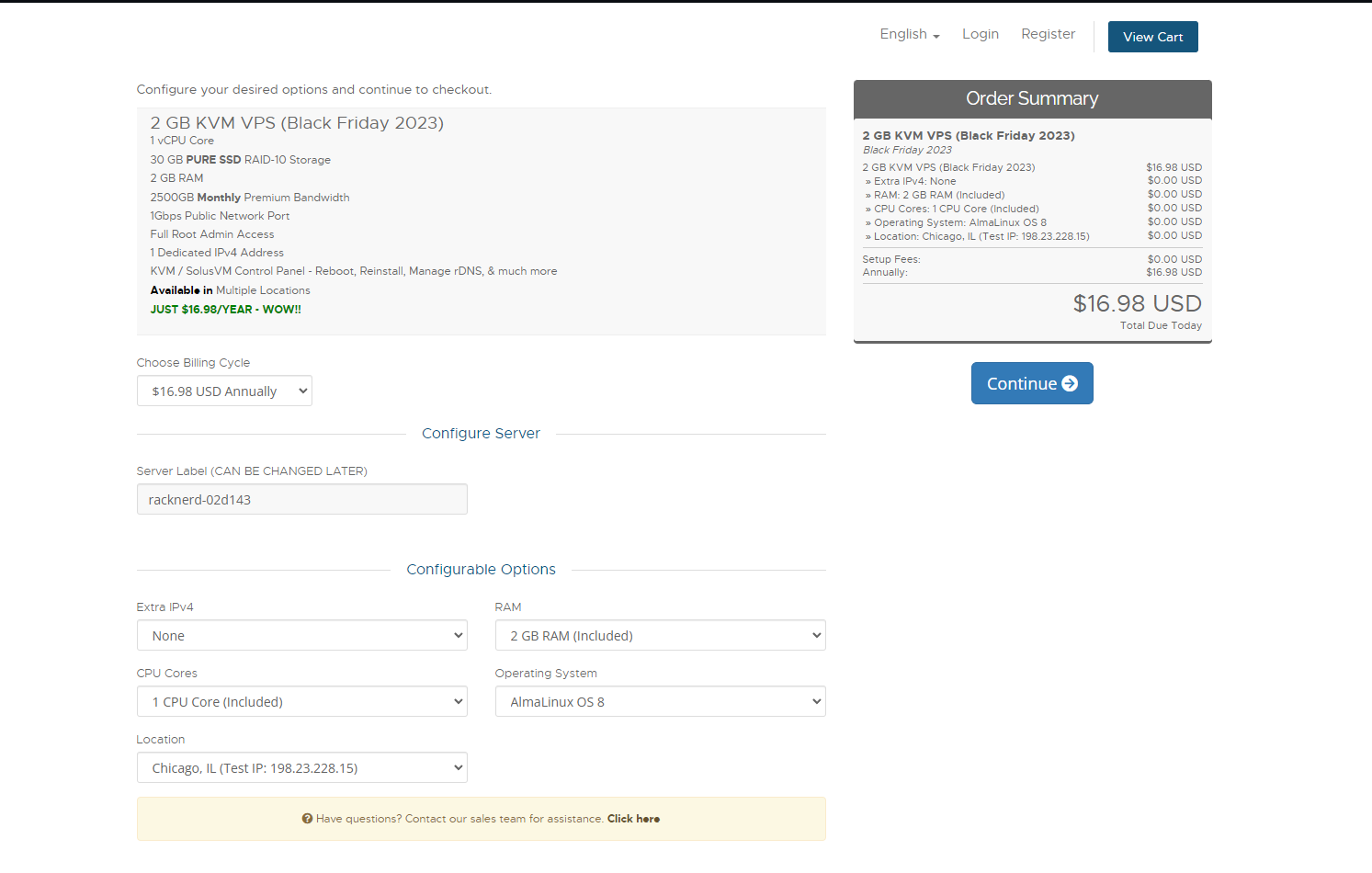The height and width of the screenshot is (873, 1372).
Task: Go to the Register page
Action: pyautogui.click(x=1048, y=34)
